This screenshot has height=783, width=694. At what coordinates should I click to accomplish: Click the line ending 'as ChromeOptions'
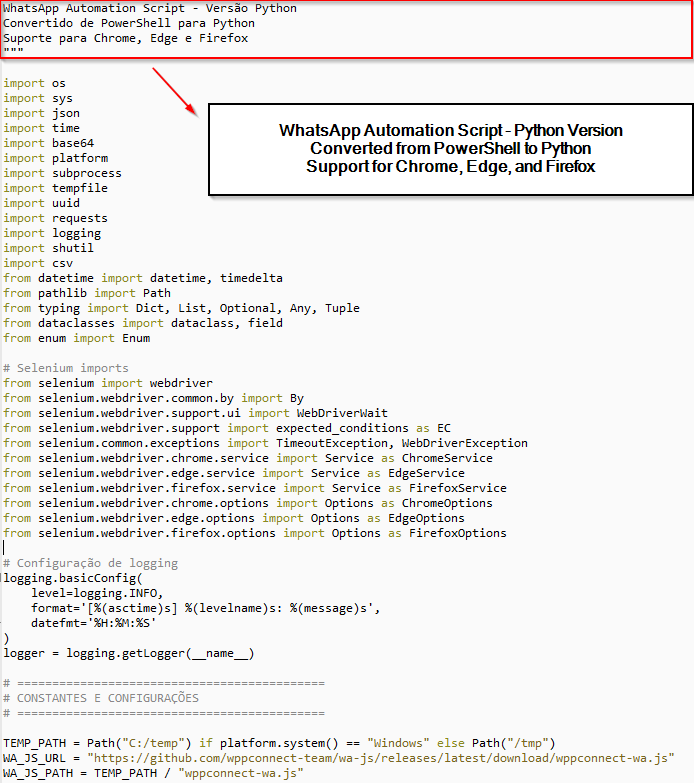[x=248, y=503]
